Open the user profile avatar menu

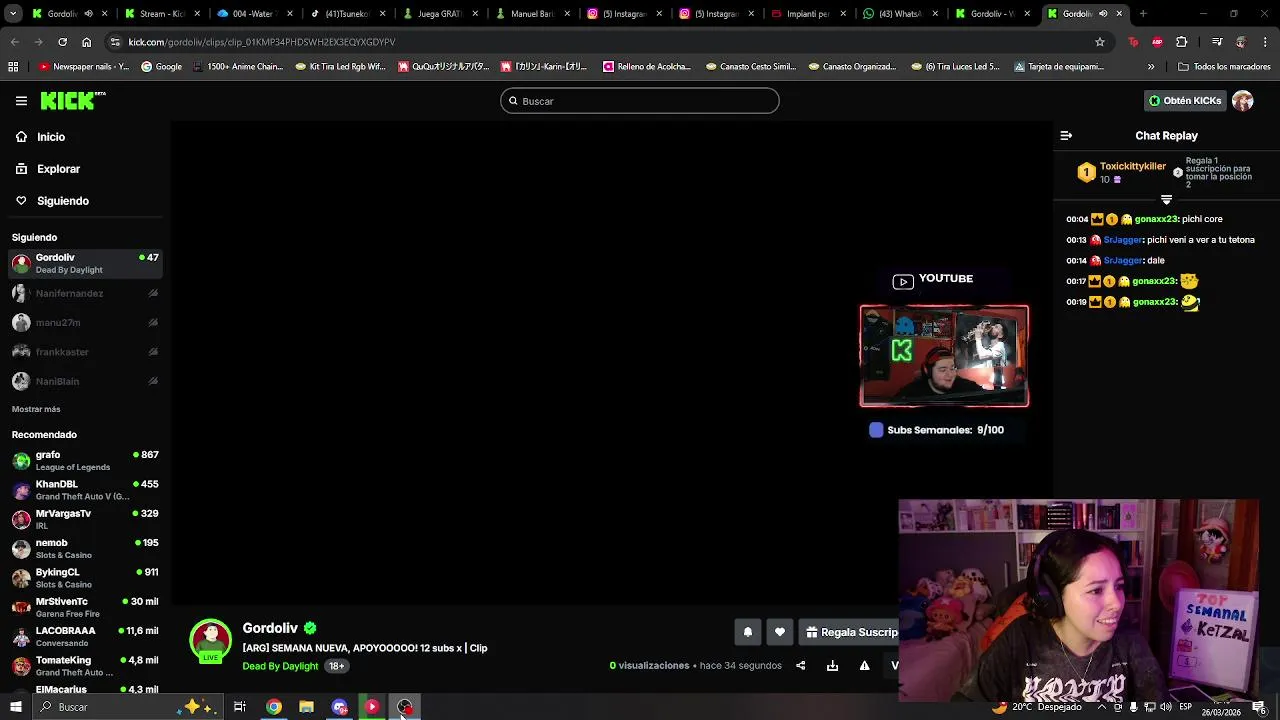tap(1243, 101)
